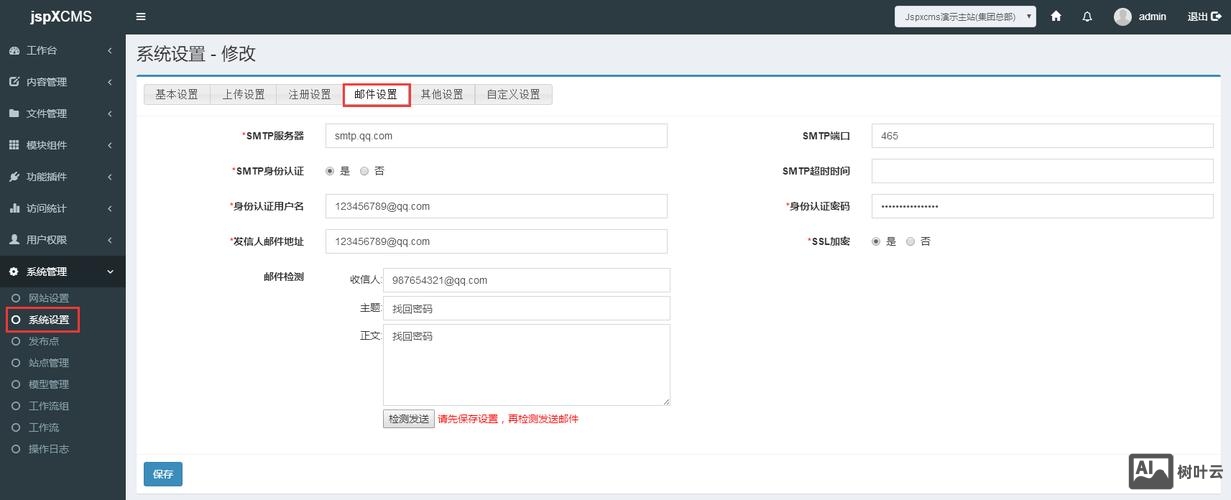This screenshot has height=500, width=1231.
Task: Toggle the sidebar hamburger menu icon
Action: pos(140,17)
